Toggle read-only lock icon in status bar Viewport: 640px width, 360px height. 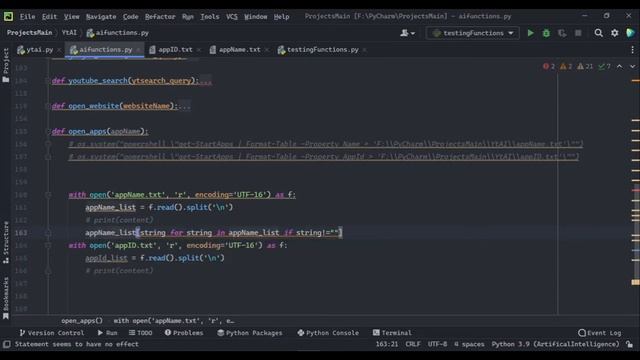630,344
